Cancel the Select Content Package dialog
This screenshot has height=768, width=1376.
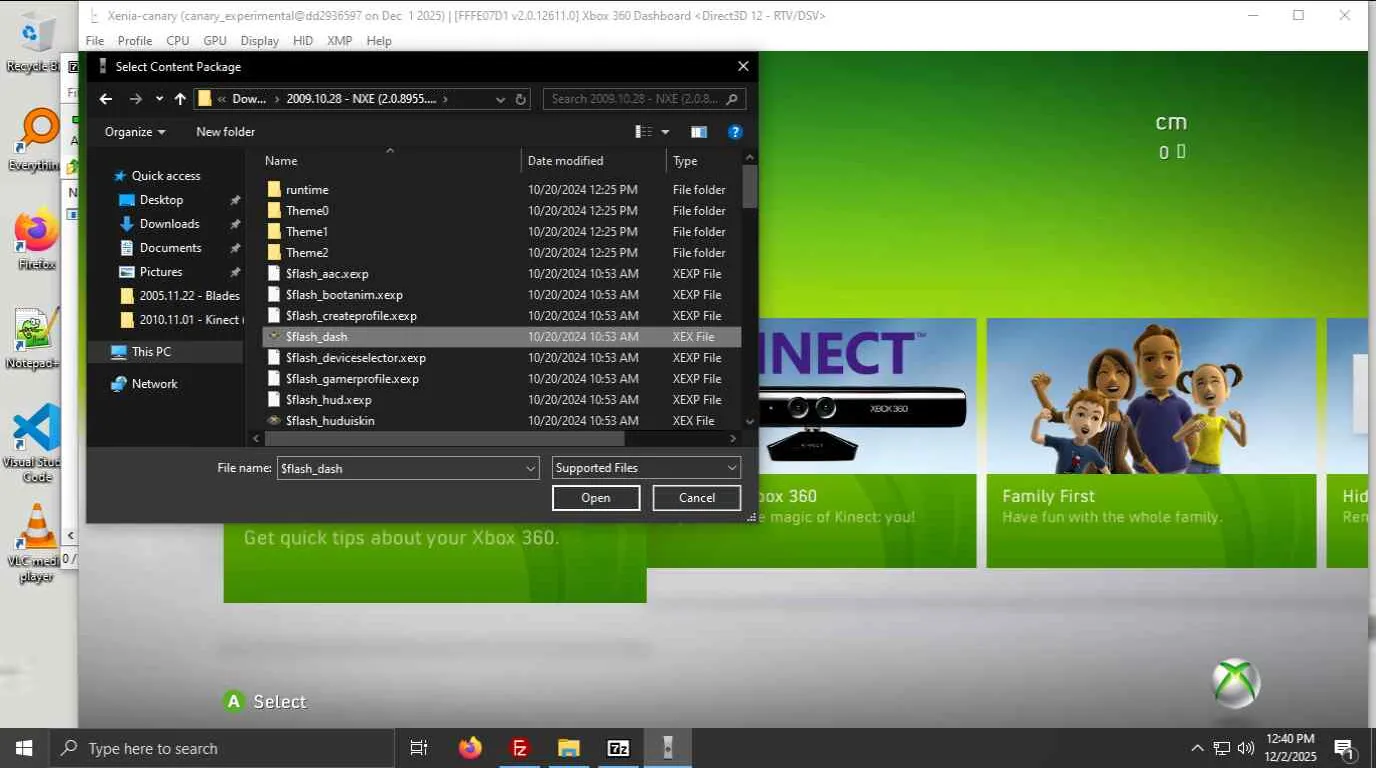click(697, 498)
